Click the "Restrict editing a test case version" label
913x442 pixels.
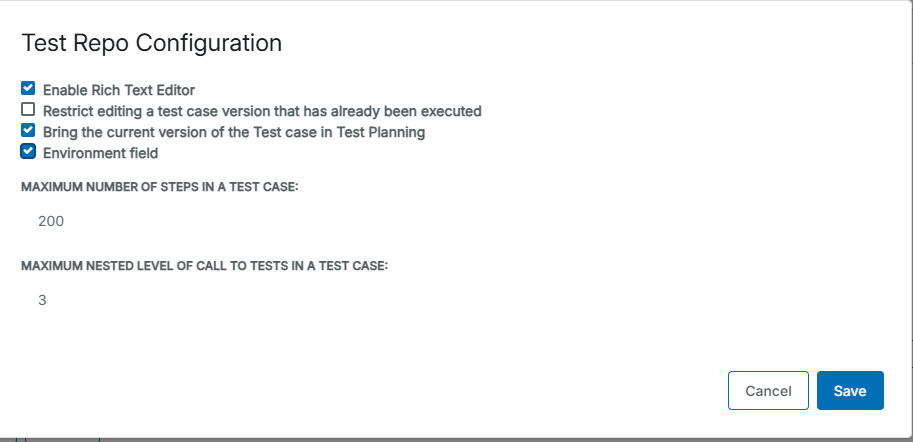point(262,111)
